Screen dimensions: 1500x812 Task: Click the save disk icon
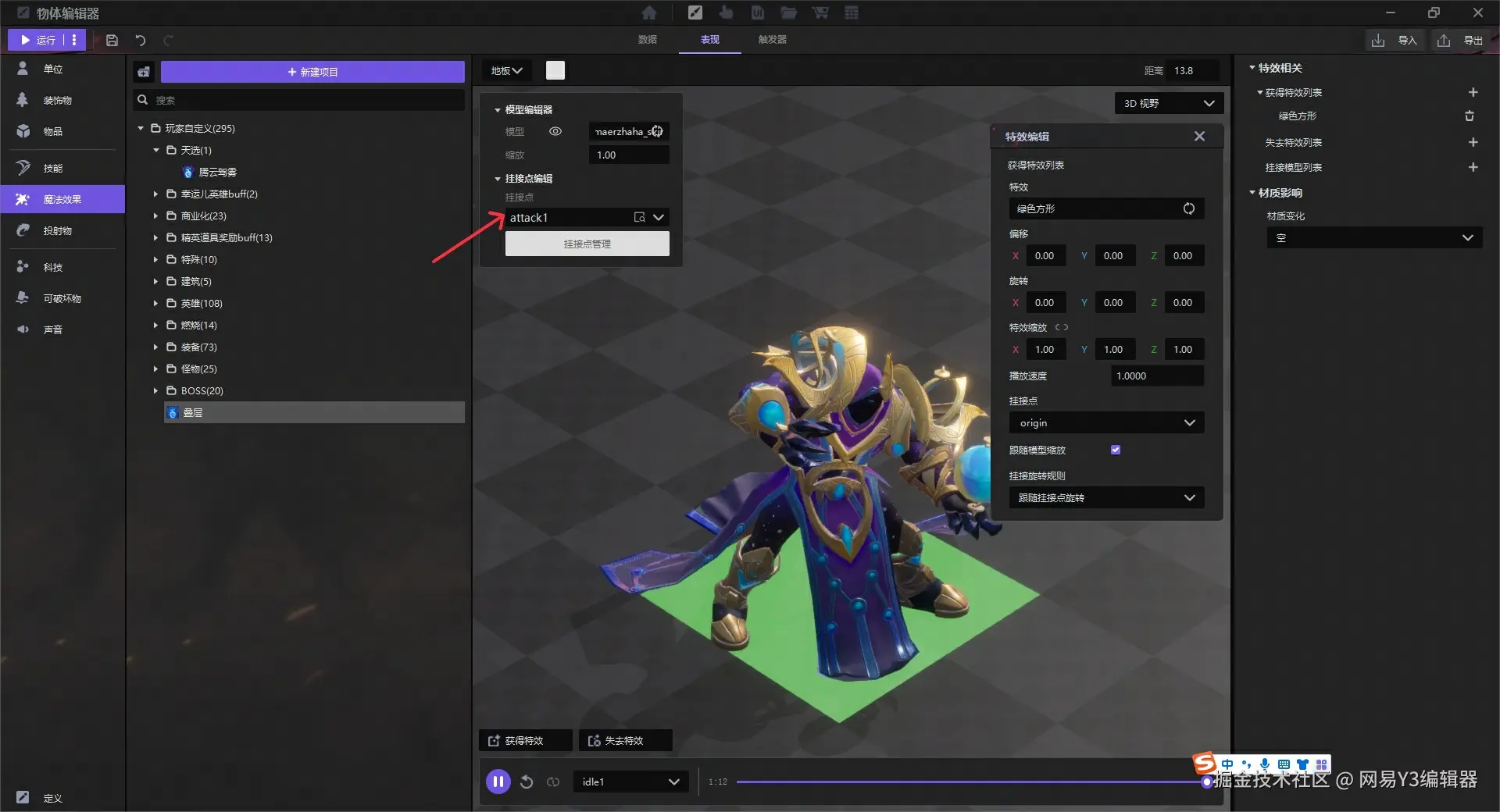[112, 40]
